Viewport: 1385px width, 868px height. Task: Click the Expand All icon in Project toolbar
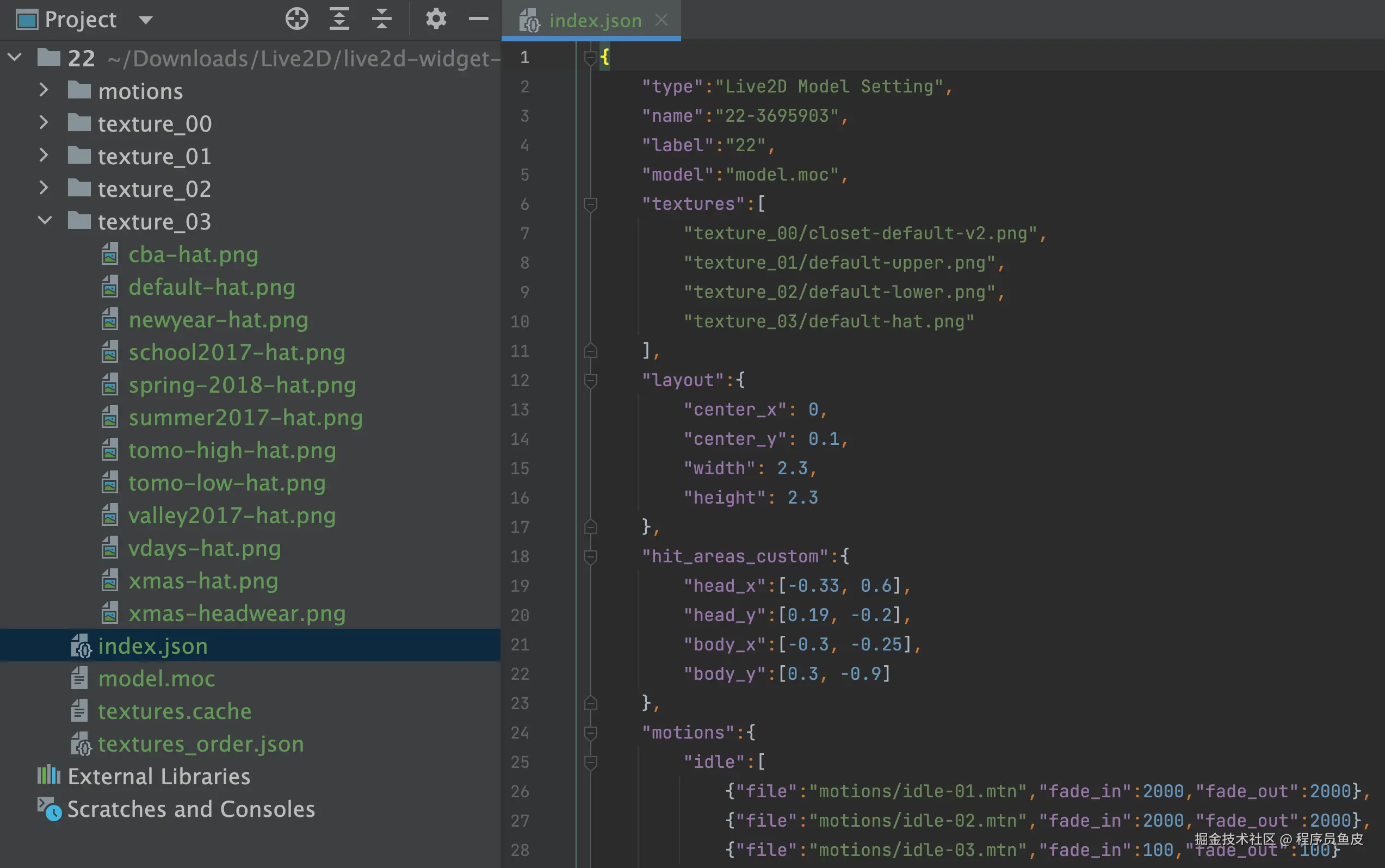click(x=339, y=19)
